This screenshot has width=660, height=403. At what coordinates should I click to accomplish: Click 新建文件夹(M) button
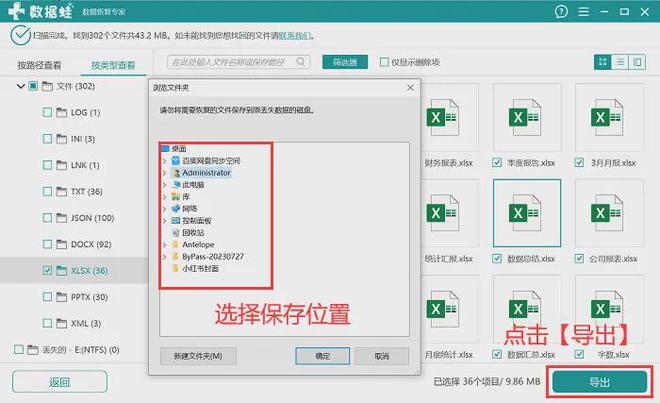(x=198, y=356)
